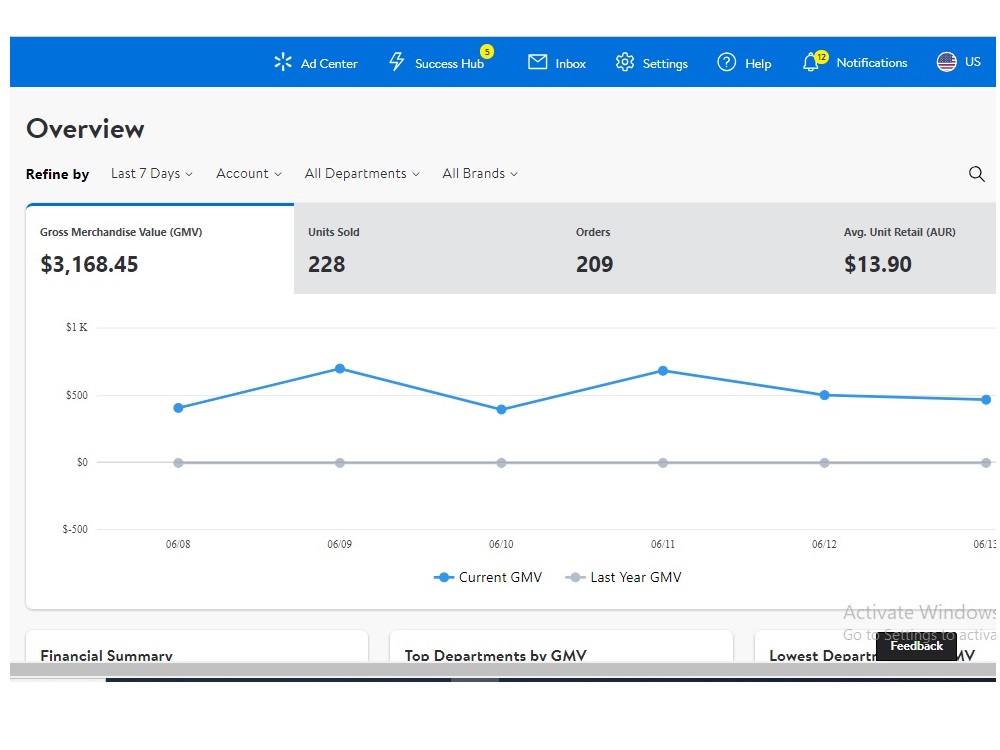Click the US flag icon
The image size is (1000, 750).
[946, 62]
